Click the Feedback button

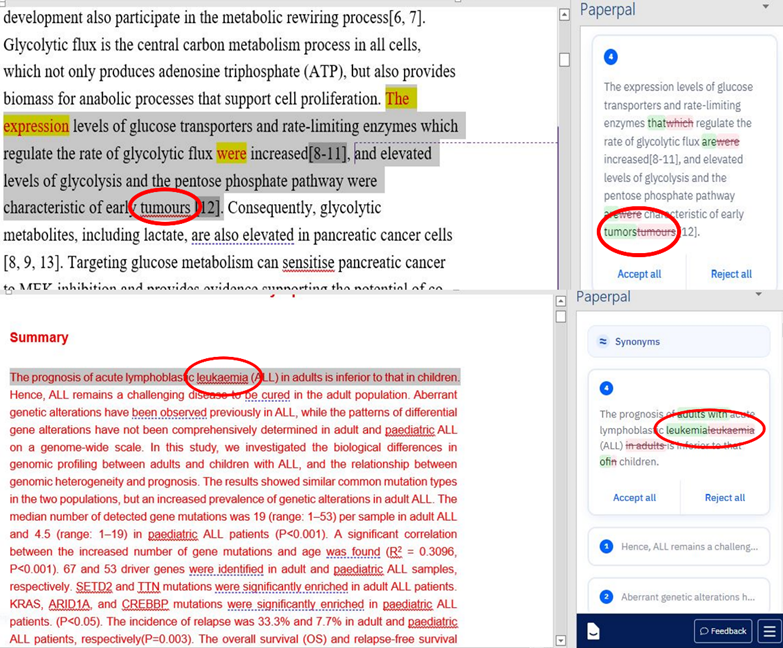coord(722,631)
